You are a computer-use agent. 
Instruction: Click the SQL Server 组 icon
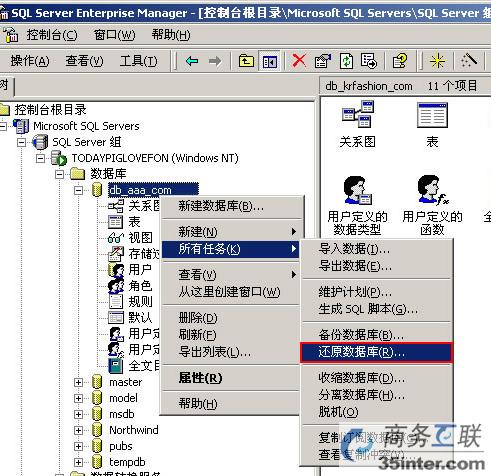(x=40, y=142)
